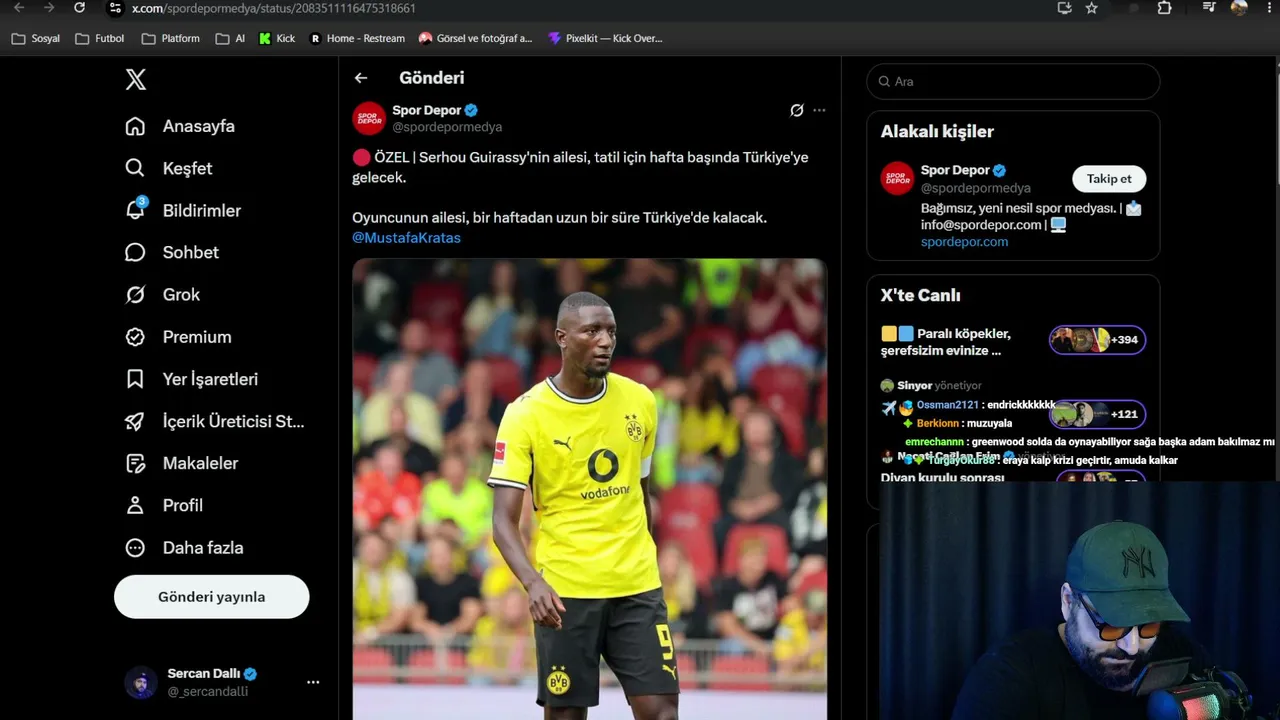Open site information icon in address bar
Screen dimensions: 1280x720
click(115, 8)
